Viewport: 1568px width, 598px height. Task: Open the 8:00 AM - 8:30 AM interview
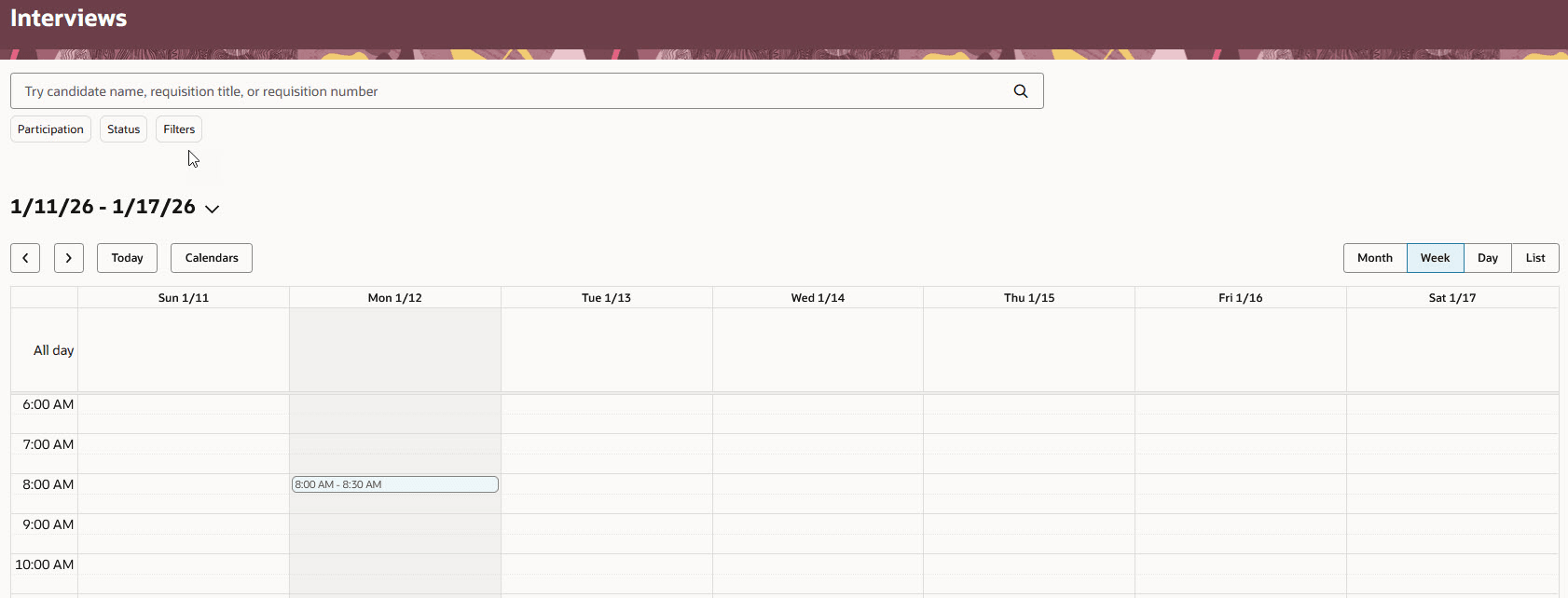pos(395,484)
